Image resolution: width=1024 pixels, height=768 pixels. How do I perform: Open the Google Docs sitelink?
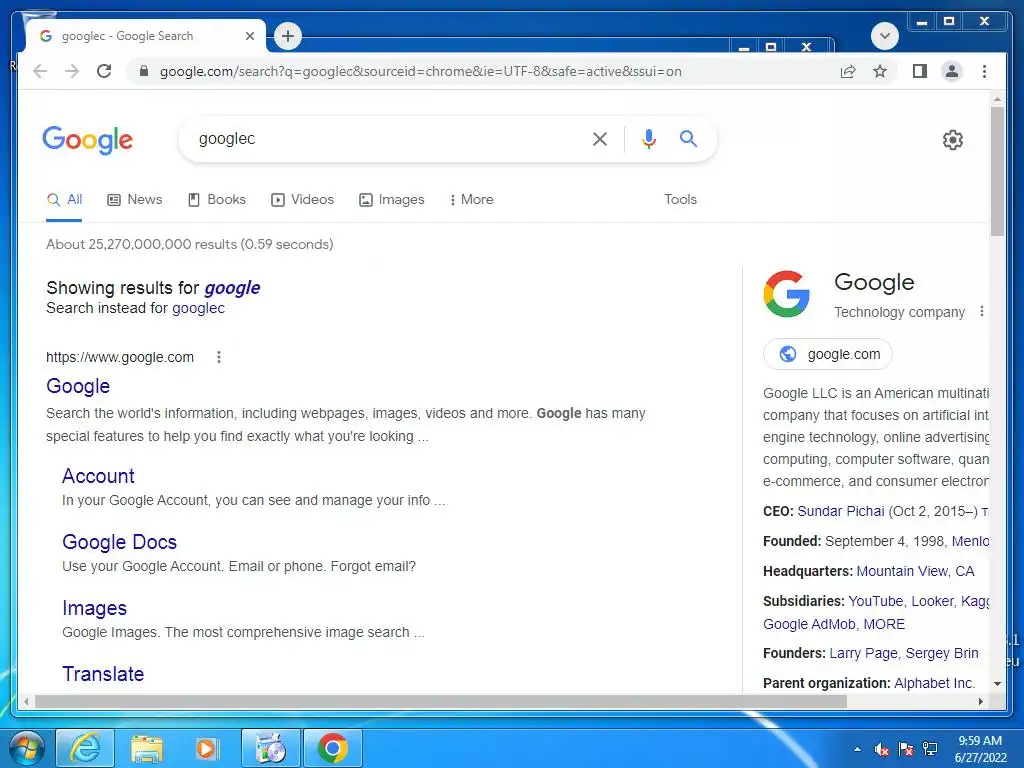pos(120,542)
